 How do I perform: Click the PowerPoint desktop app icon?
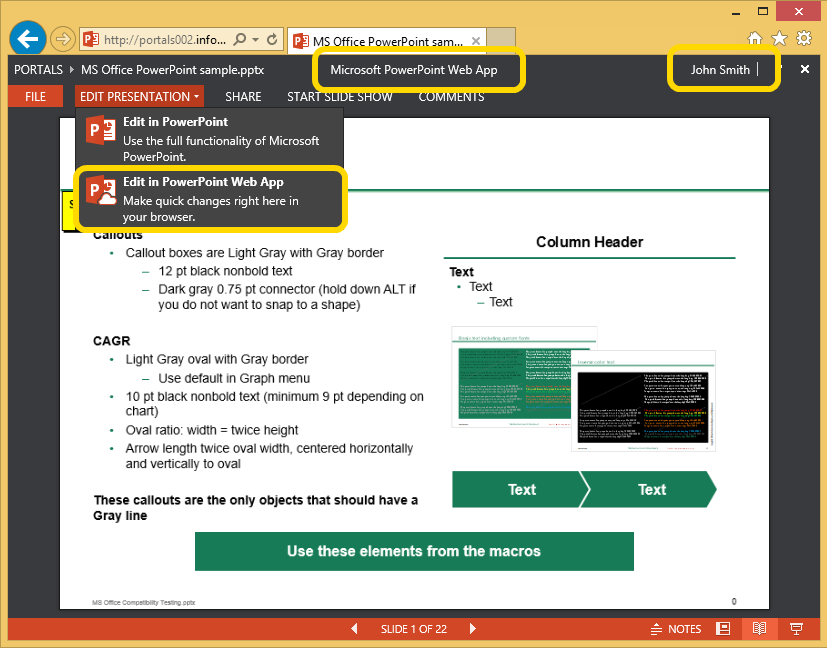[x=101, y=130]
